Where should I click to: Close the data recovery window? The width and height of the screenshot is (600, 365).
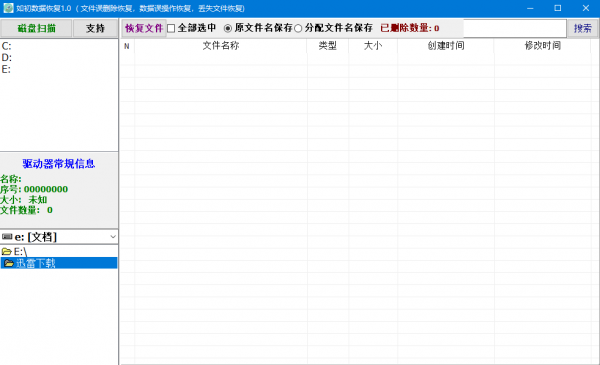coord(586,8)
